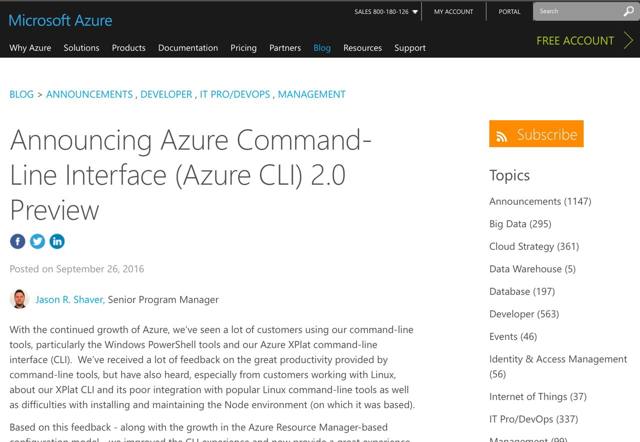Click the Microsoft Azure logo
Screen dimensions: 640x442
(60, 20)
